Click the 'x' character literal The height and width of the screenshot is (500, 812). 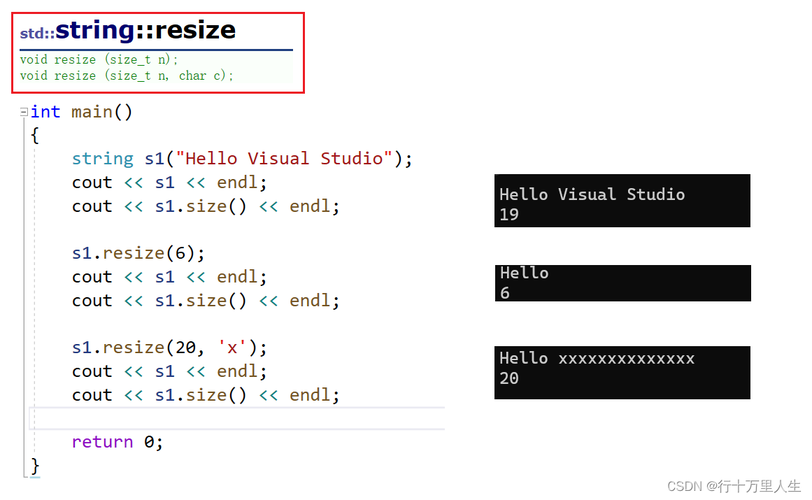[x=231, y=347]
